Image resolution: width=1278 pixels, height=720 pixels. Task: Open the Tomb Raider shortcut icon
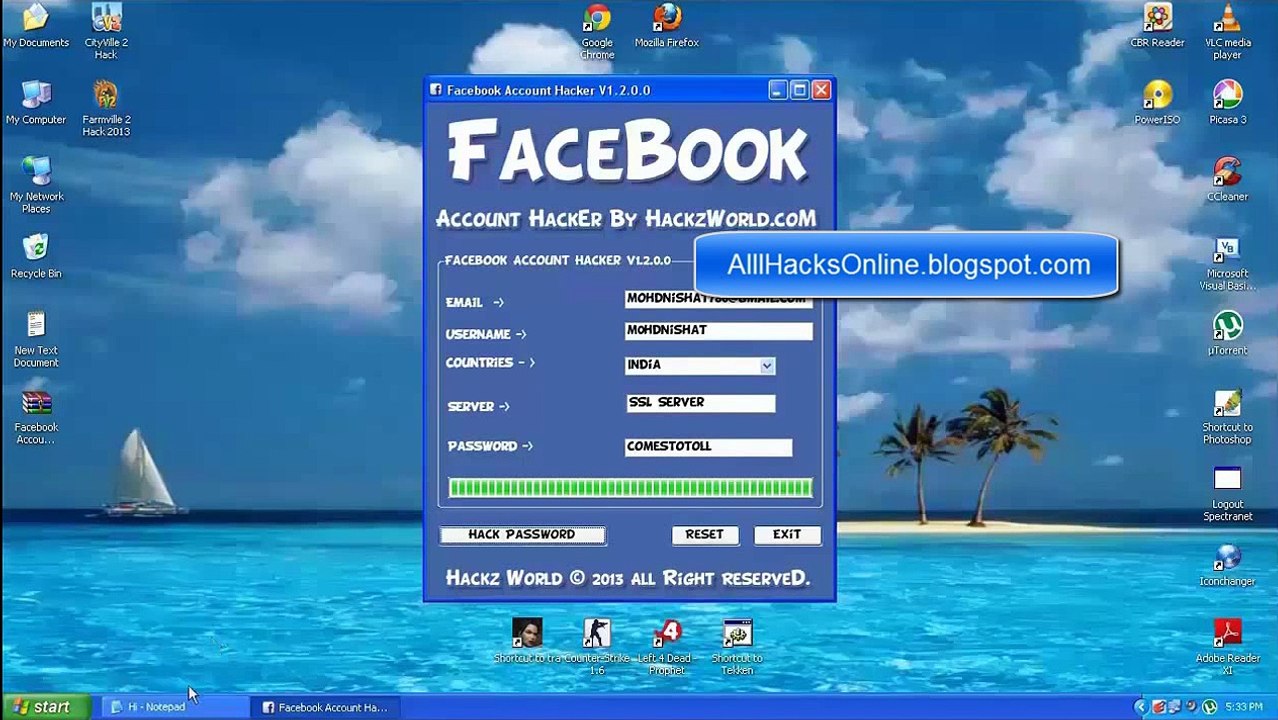click(527, 641)
